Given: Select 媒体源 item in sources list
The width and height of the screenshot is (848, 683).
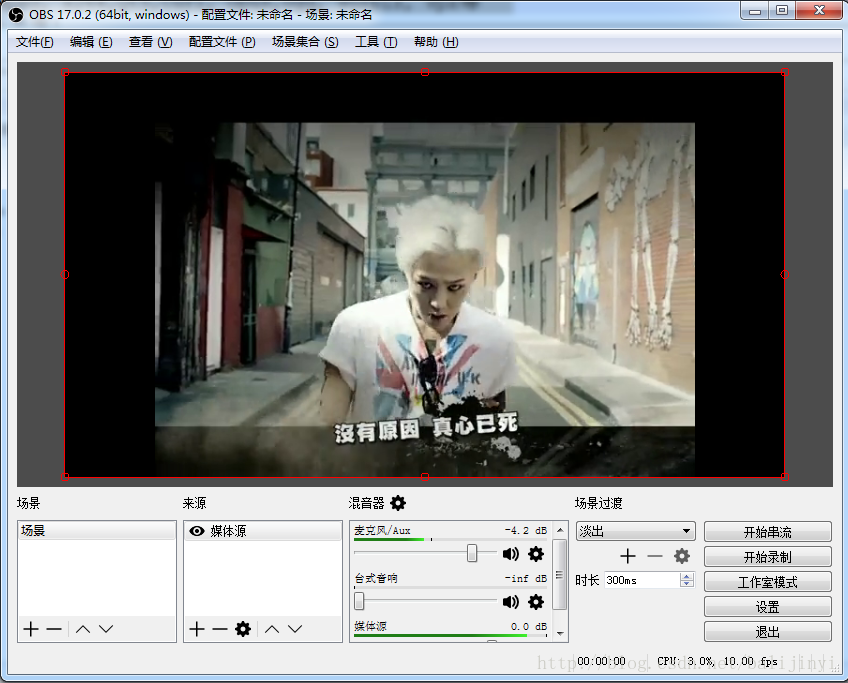Looking at the screenshot, I should [x=263, y=531].
